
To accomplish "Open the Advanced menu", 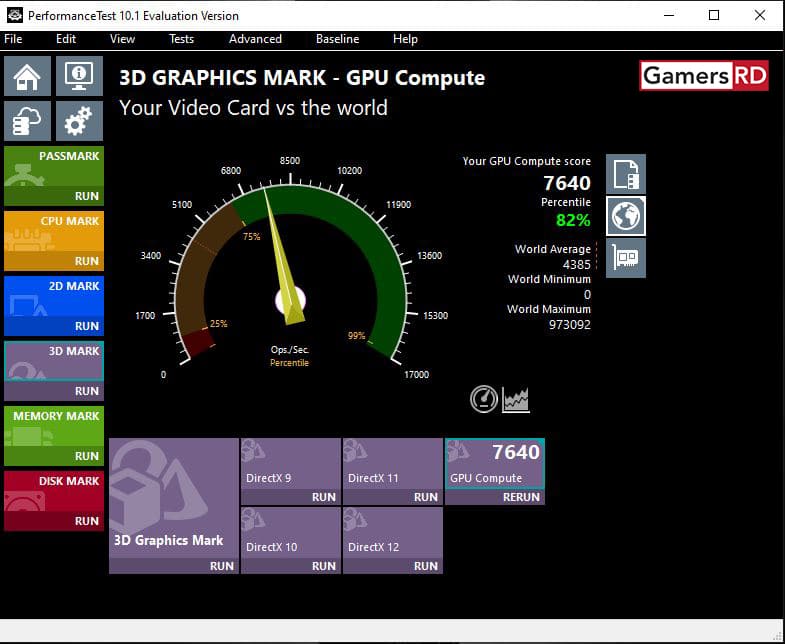I will coord(255,39).
